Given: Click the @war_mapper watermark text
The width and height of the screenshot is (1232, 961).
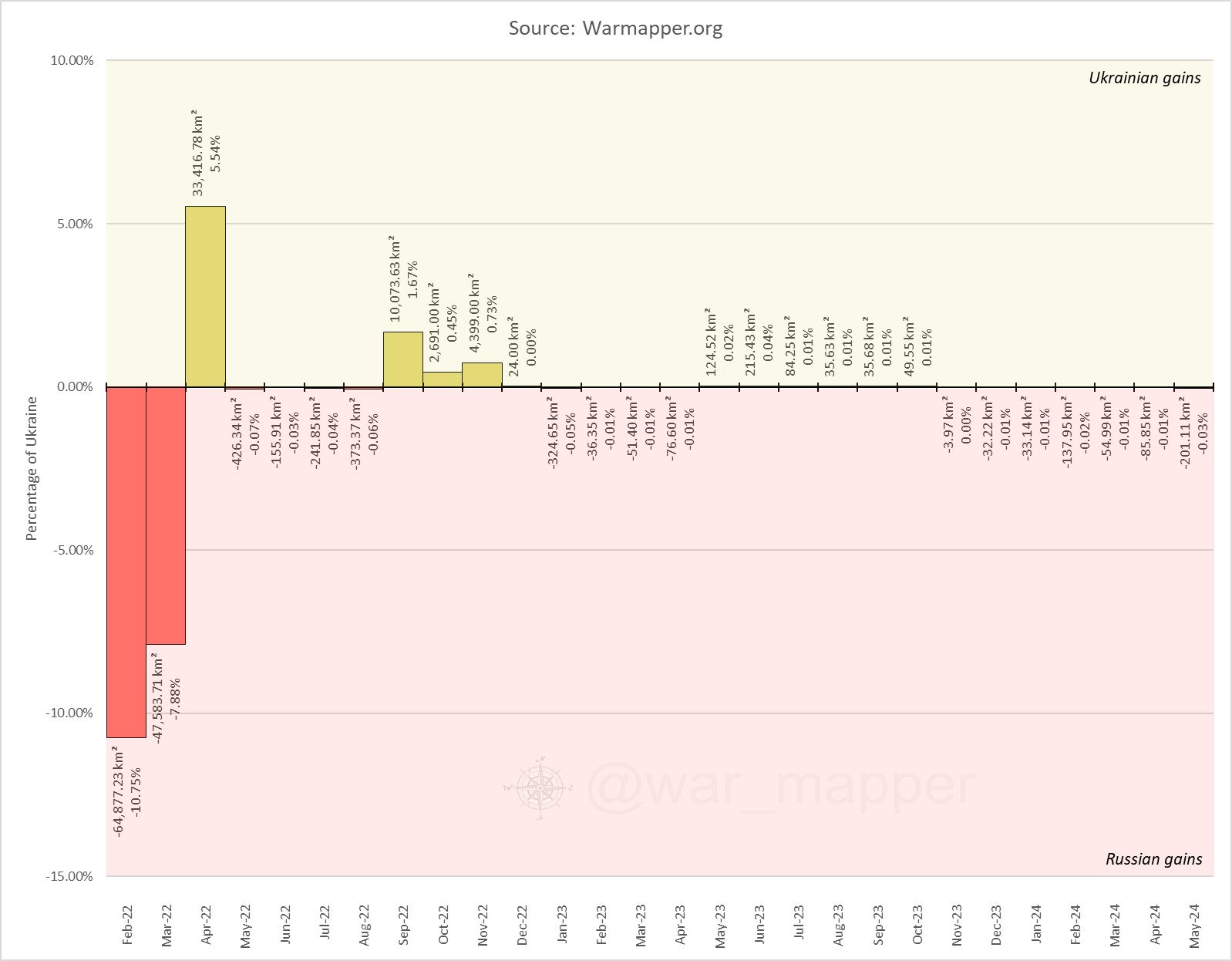Looking at the screenshot, I should point(781,786).
